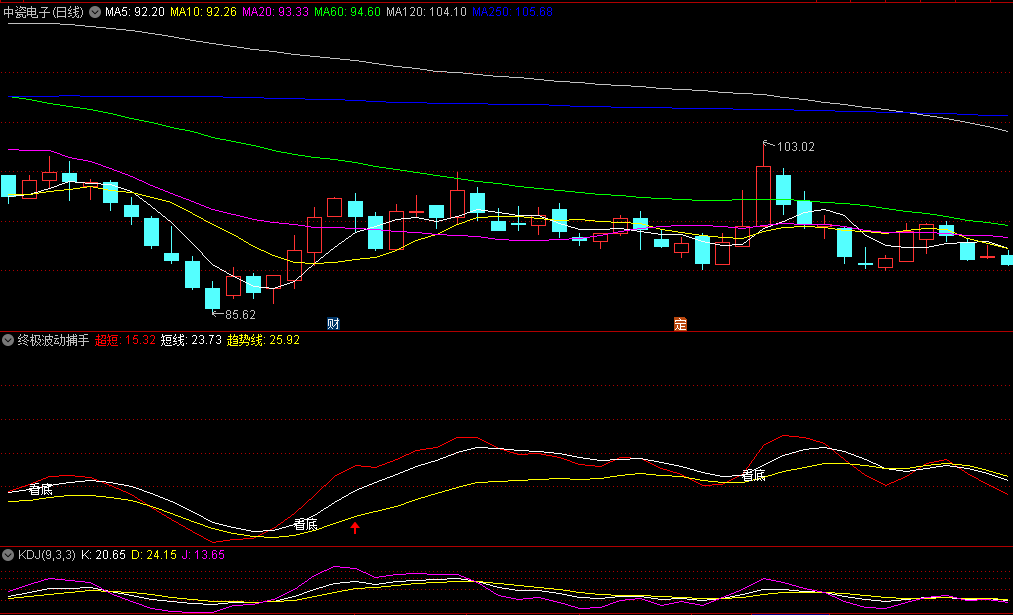Click the 趋势线: 25.92 value

[x=264, y=340]
